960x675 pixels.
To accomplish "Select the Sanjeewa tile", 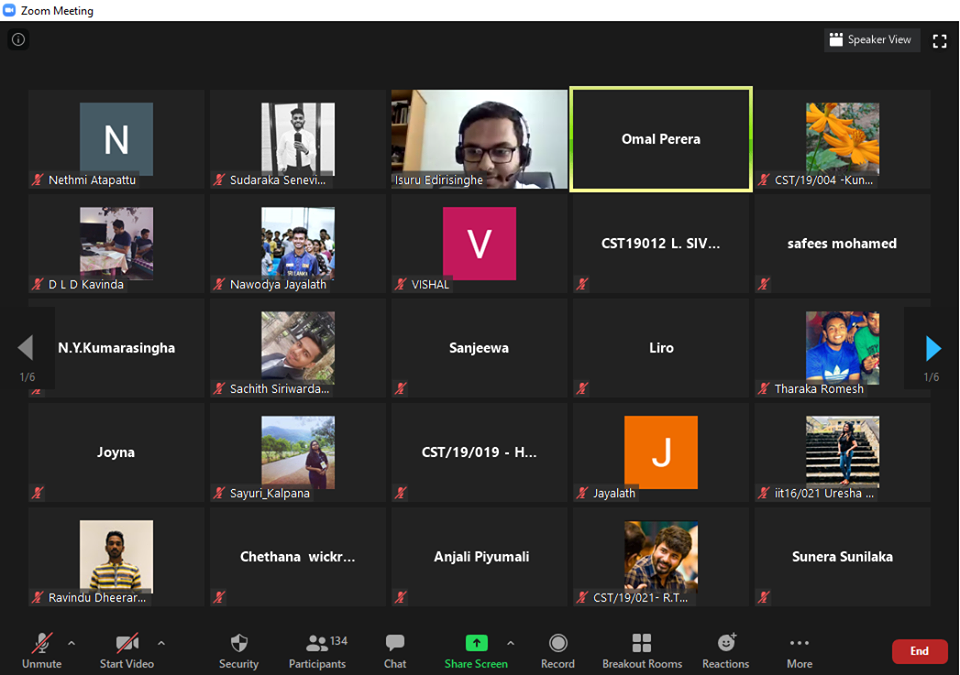I will tap(479, 348).
